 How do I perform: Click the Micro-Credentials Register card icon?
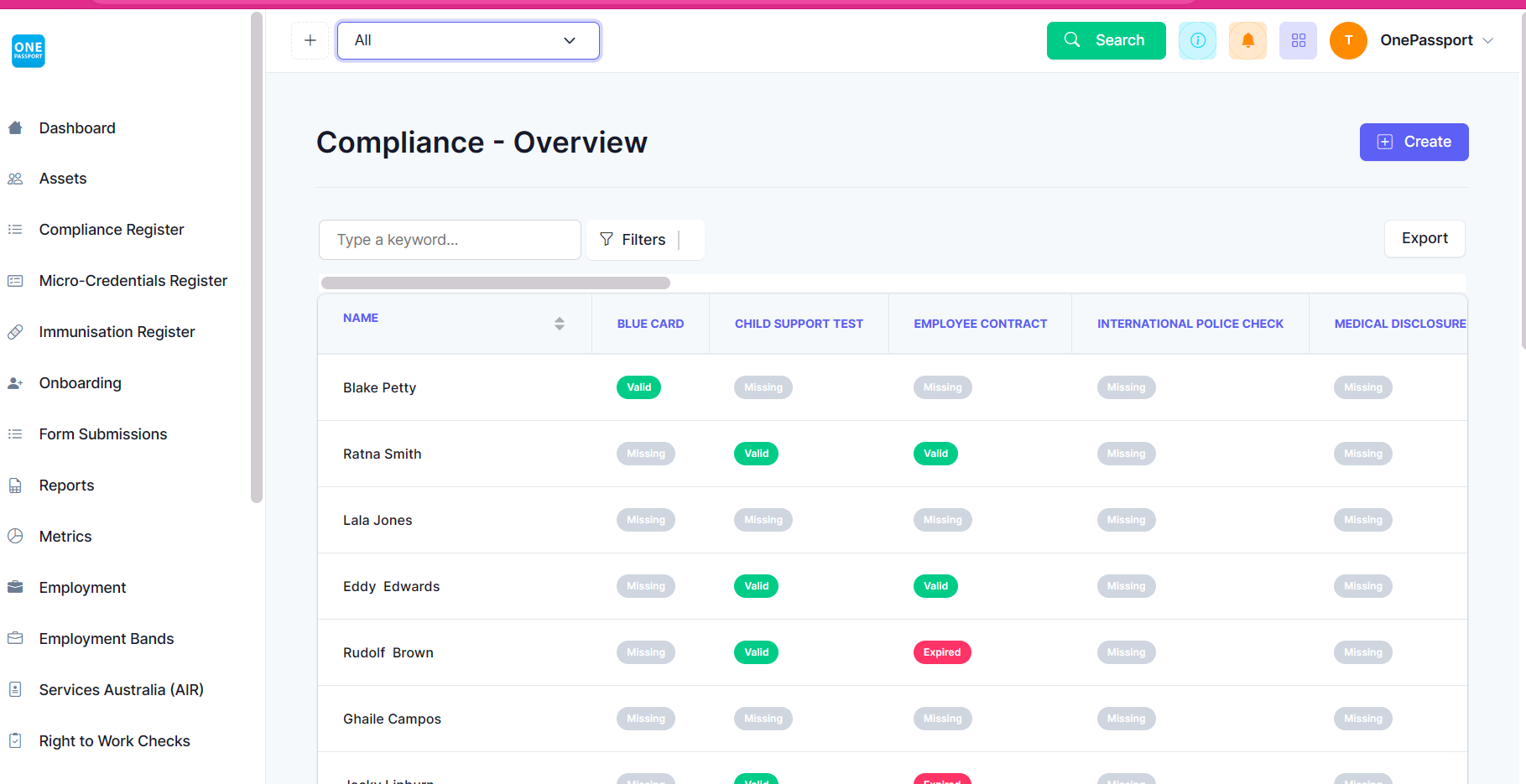pos(15,281)
